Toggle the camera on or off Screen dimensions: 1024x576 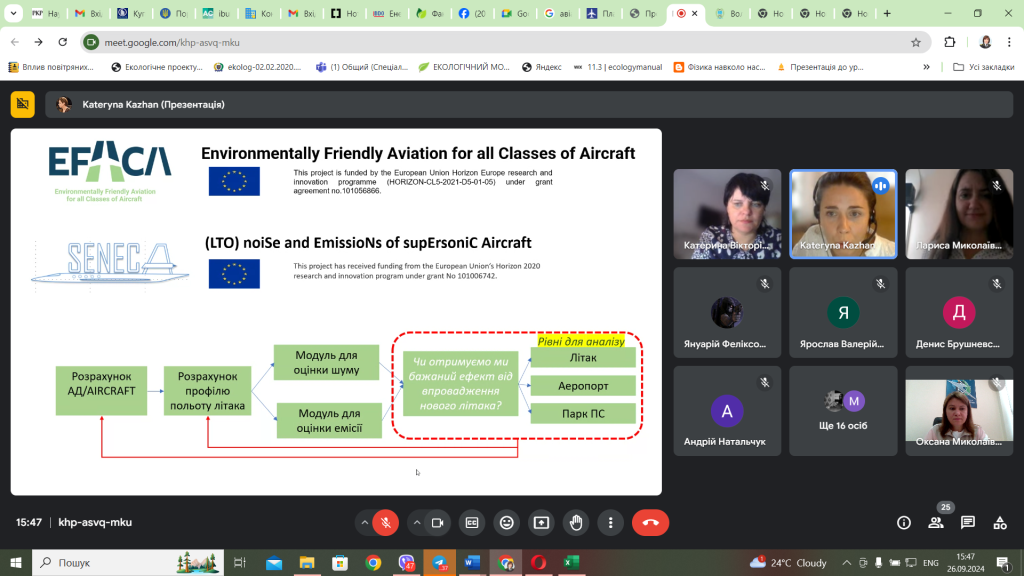[x=437, y=522]
